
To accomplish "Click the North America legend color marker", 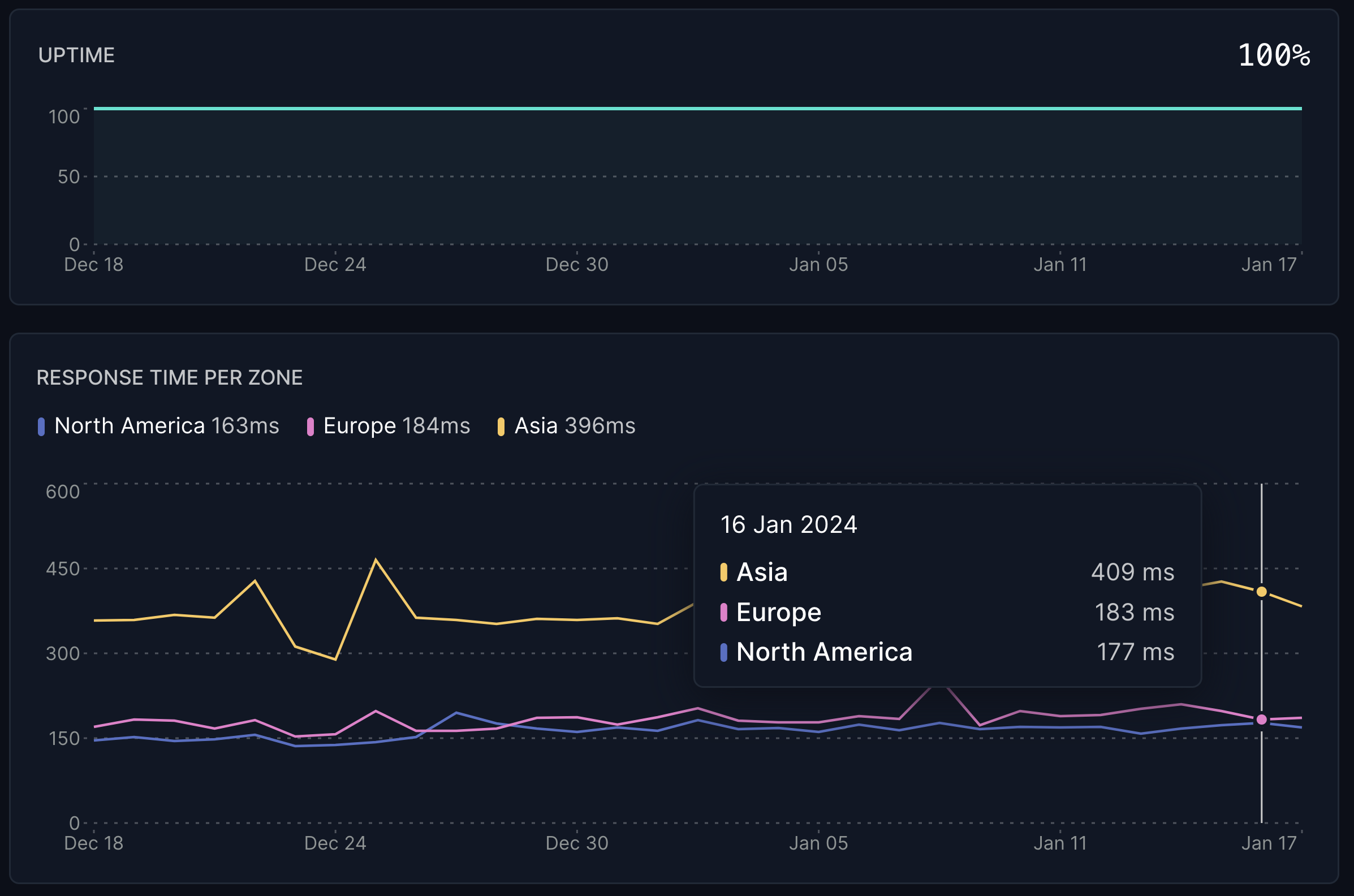I will [x=41, y=426].
